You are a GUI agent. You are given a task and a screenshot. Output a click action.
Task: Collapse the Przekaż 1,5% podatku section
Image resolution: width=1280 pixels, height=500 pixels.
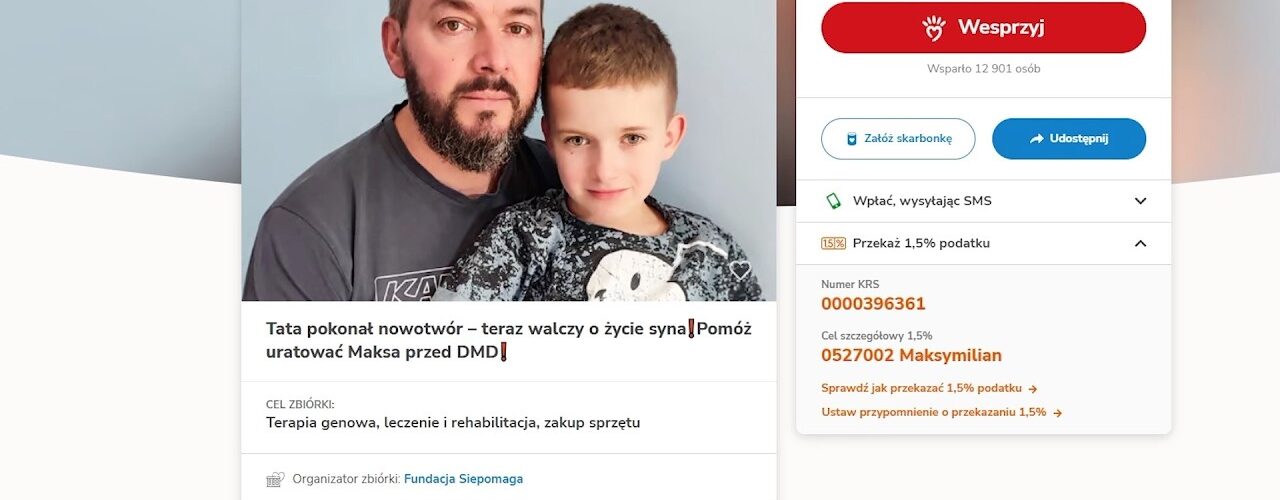tap(983, 243)
